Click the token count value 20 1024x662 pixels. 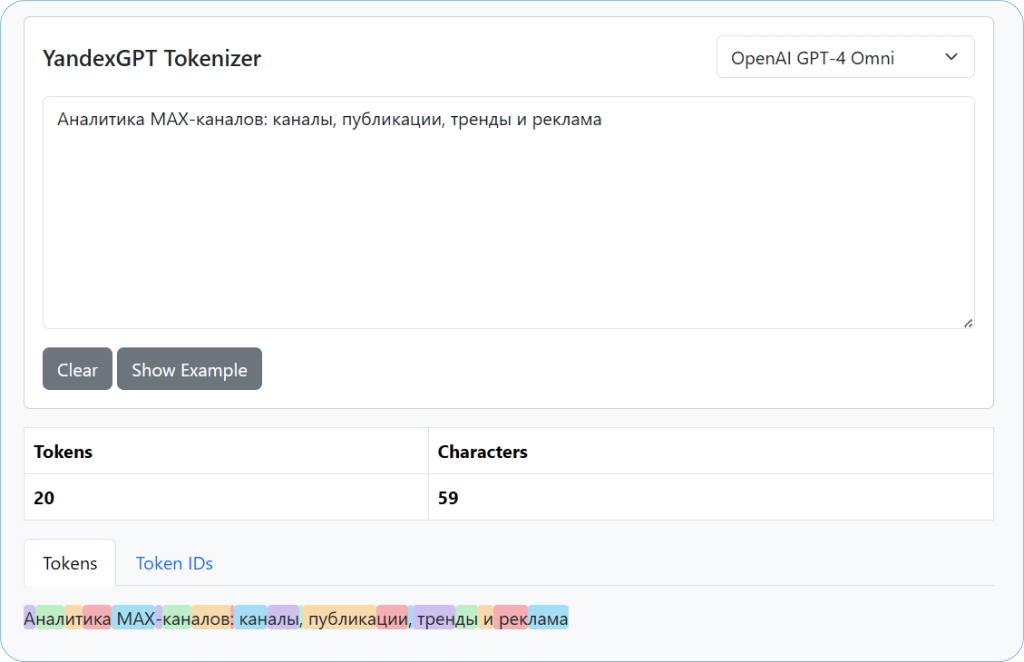[x=44, y=498]
